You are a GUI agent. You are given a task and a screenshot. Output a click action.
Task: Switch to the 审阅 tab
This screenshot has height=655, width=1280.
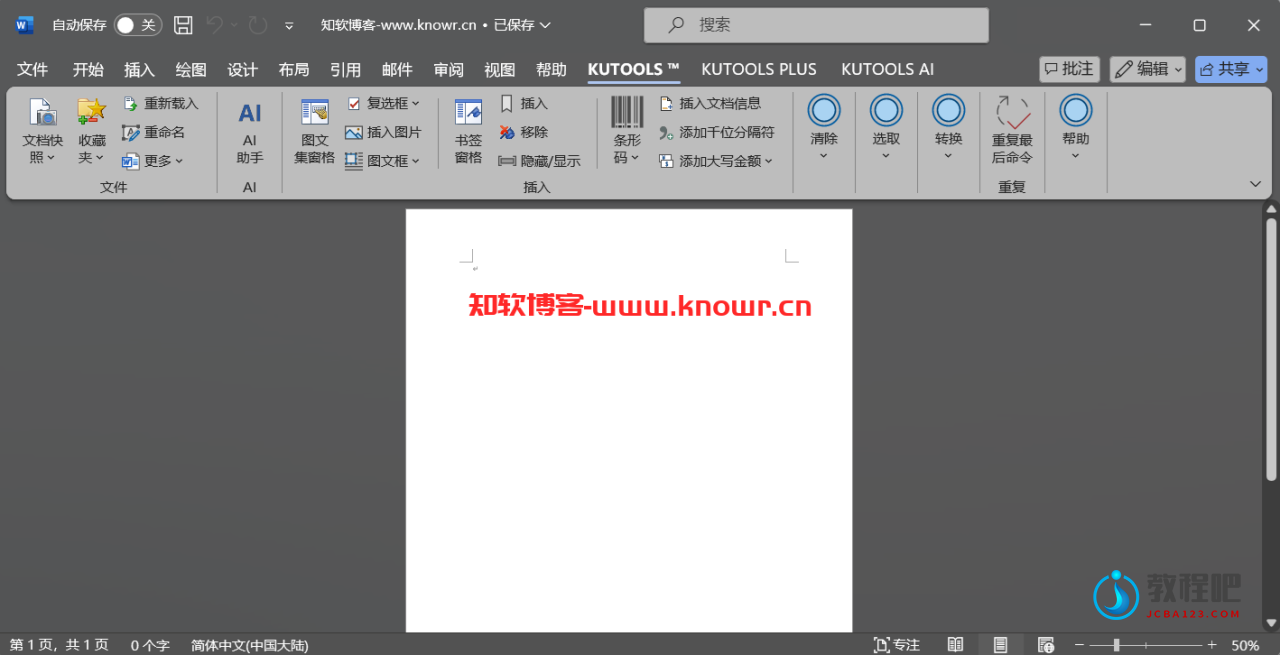[449, 69]
